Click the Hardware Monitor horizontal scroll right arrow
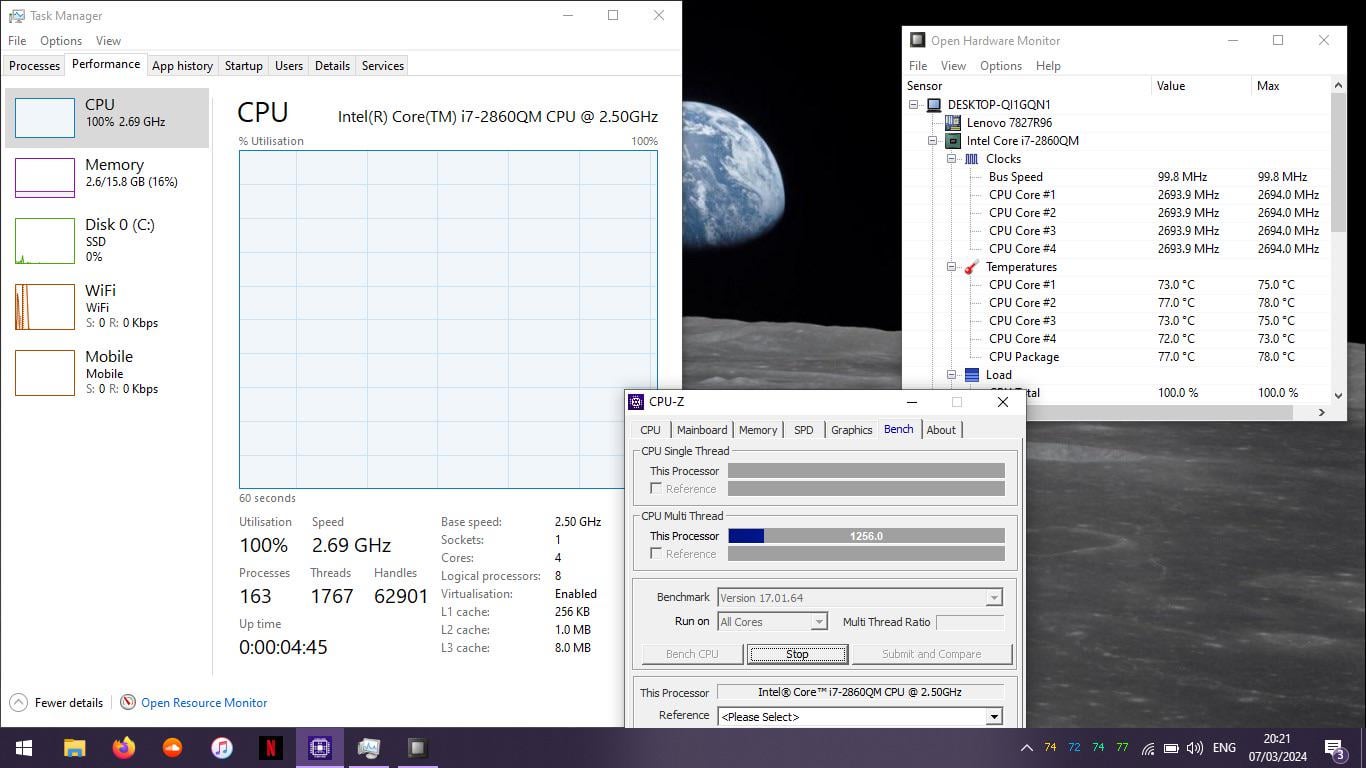The width and height of the screenshot is (1366, 768). [1321, 412]
